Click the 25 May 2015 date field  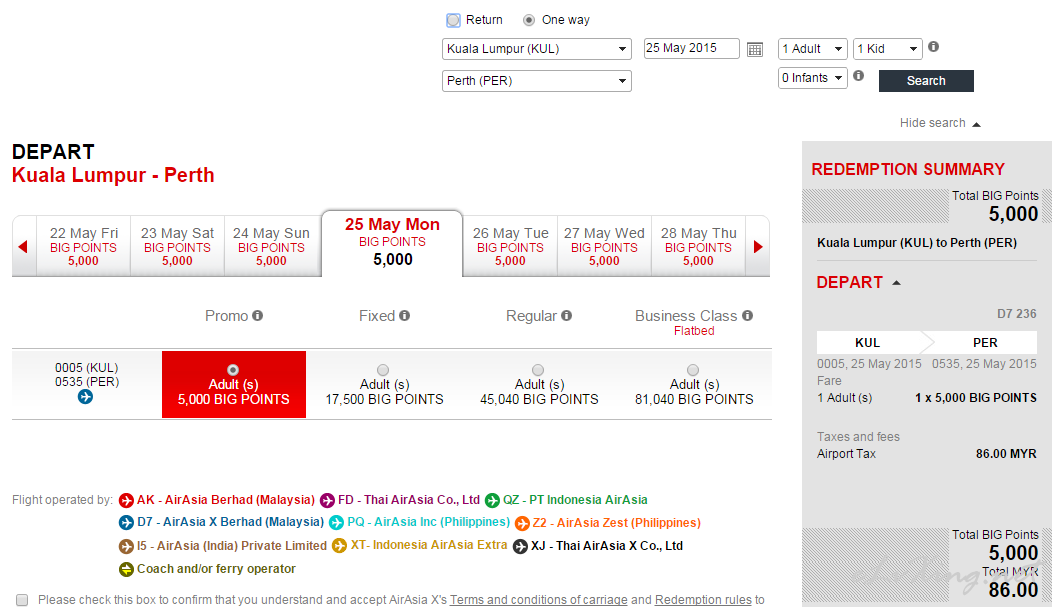(x=692, y=49)
